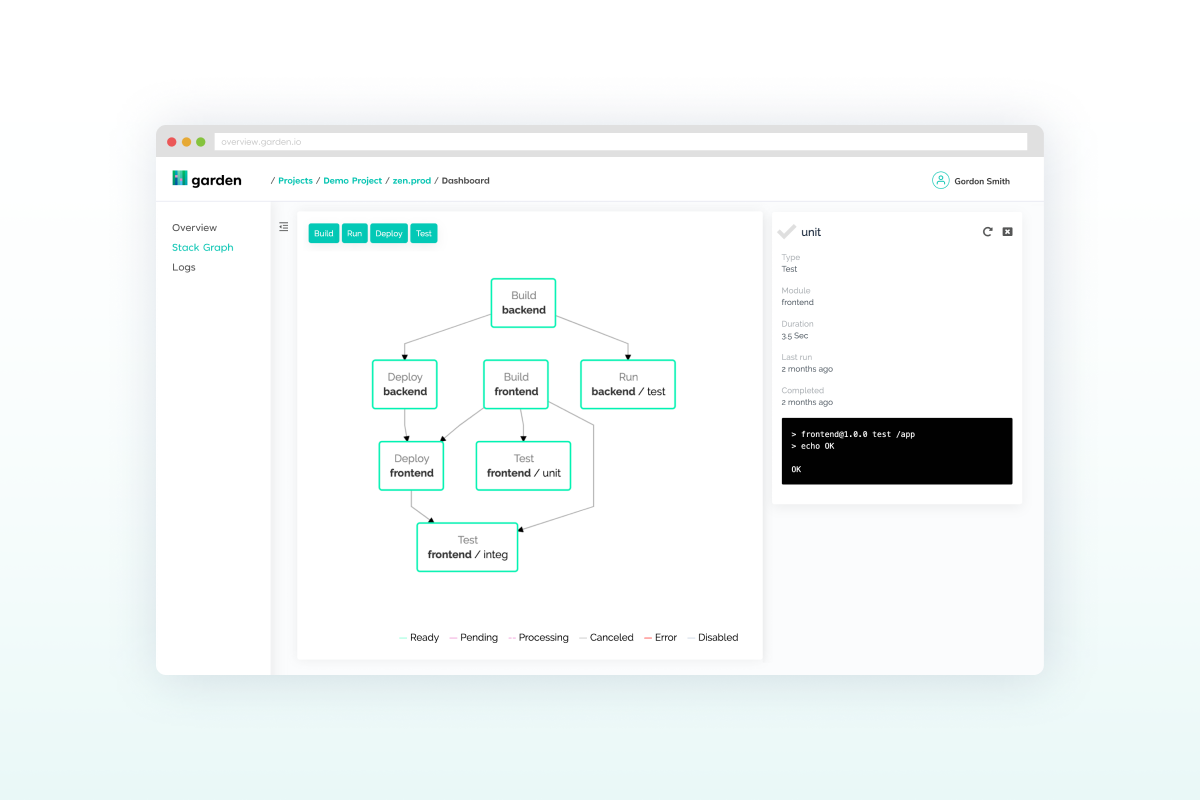Screen dimensions: 1200x800
Task: Refresh the unit test result
Action: coord(987,231)
